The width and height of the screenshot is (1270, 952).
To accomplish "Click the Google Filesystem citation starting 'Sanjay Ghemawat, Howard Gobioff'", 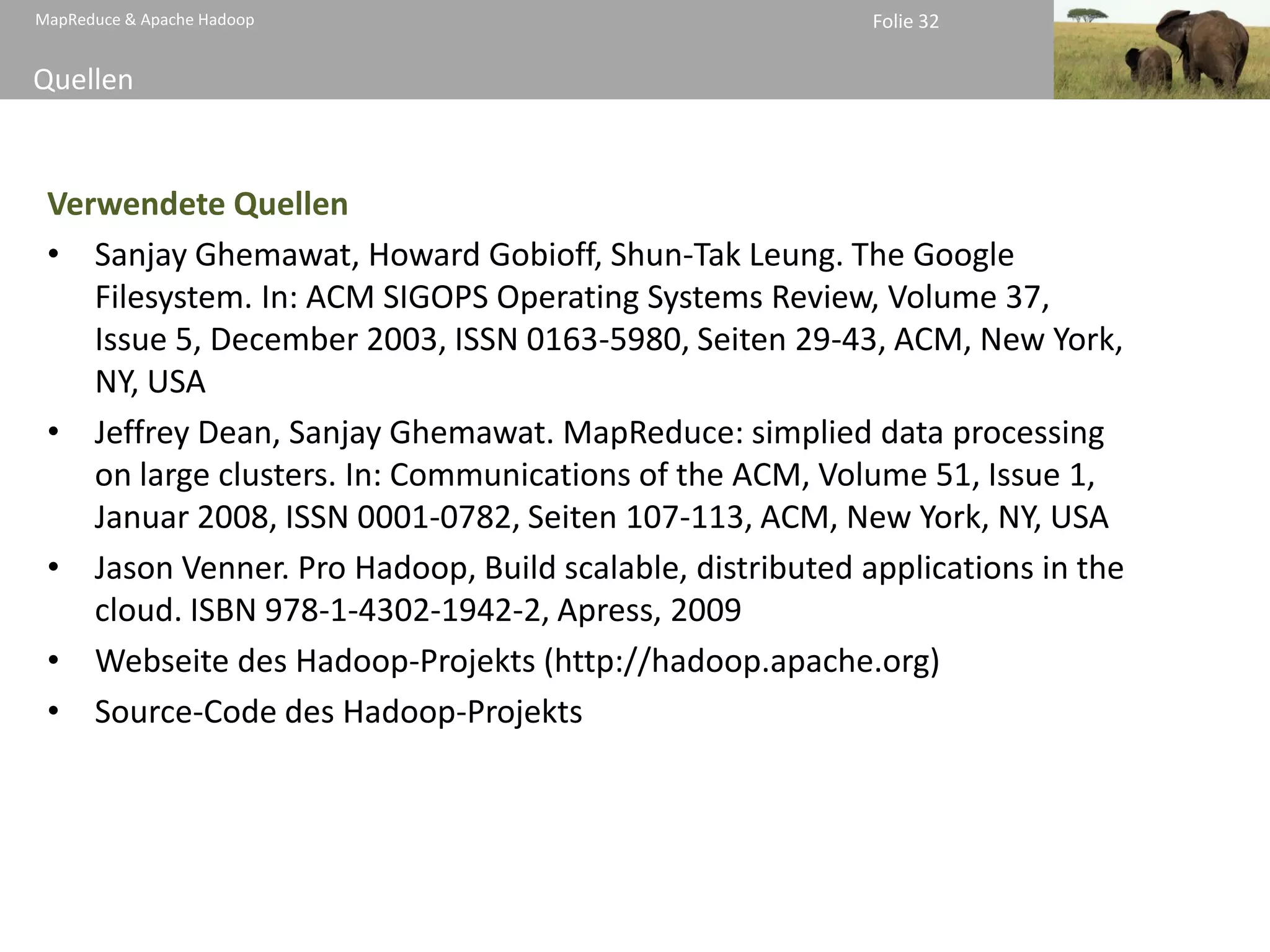I will pyautogui.click(x=608, y=318).
